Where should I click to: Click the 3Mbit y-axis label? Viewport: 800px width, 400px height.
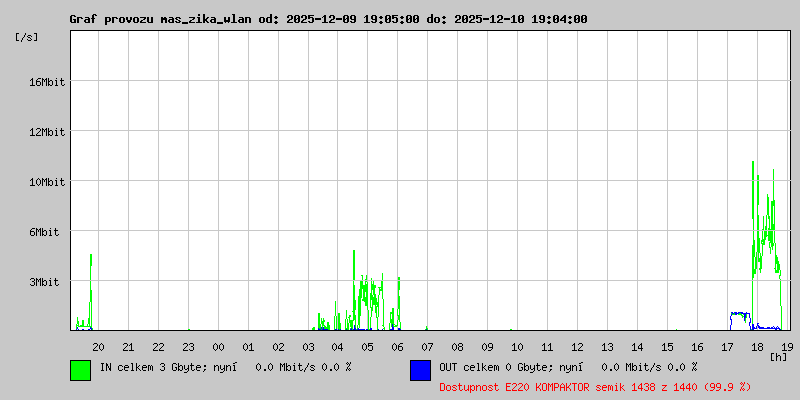click(x=43, y=282)
